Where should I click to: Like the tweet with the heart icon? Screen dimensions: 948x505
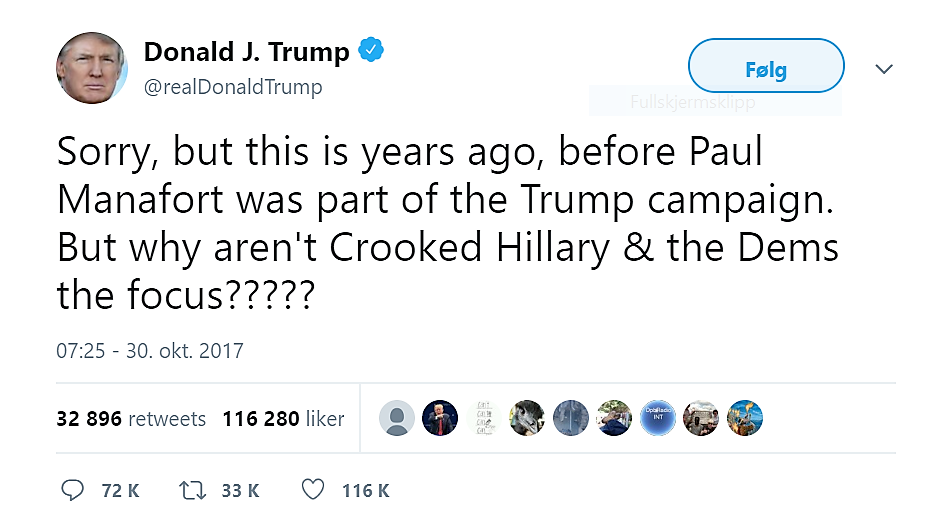[313, 489]
